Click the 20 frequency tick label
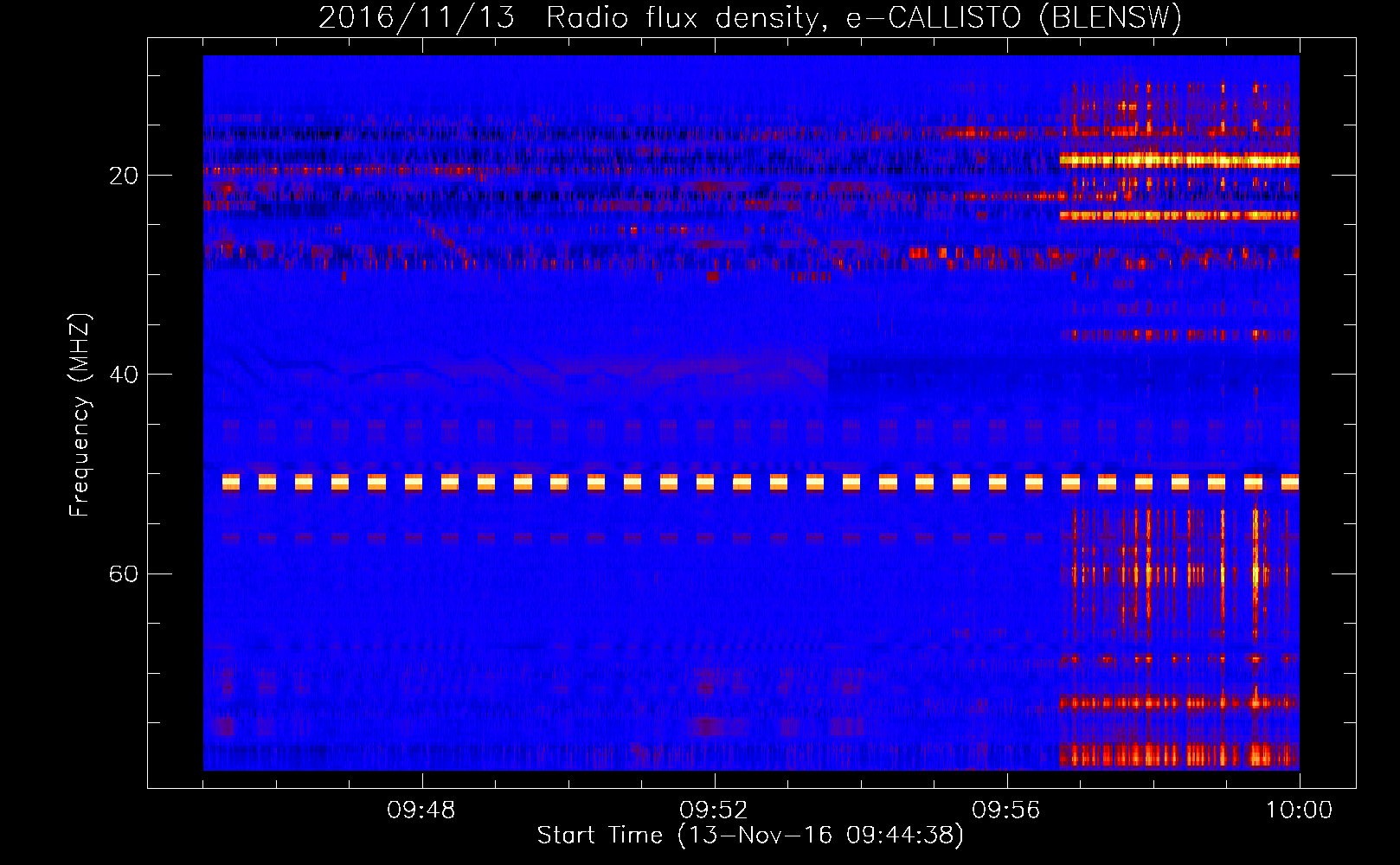Image resolution: width=1400 pixels, height=865 pixels. pyautogui.click(x=124, y=176)
